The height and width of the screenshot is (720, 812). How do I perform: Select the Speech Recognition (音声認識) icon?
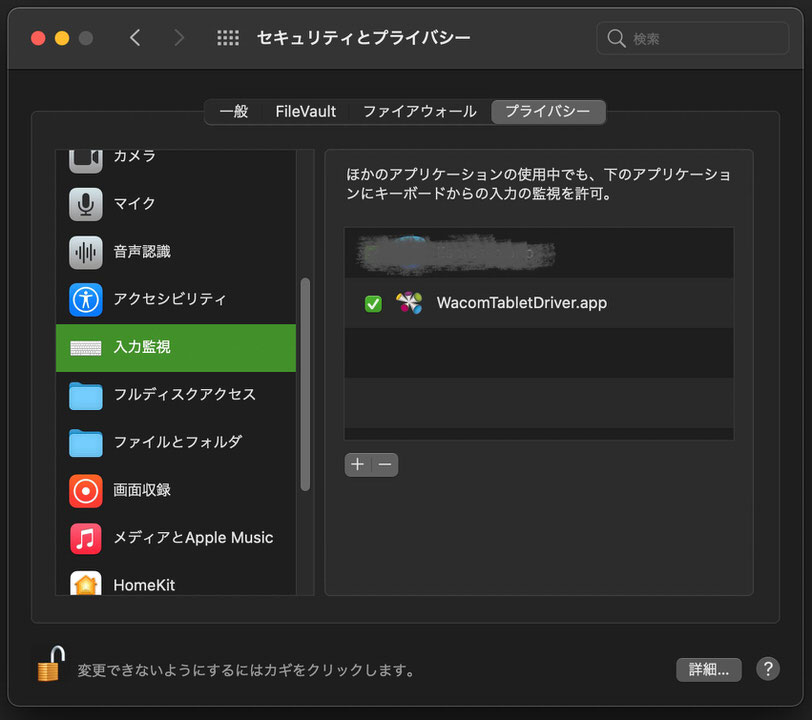tap(86, 251)
